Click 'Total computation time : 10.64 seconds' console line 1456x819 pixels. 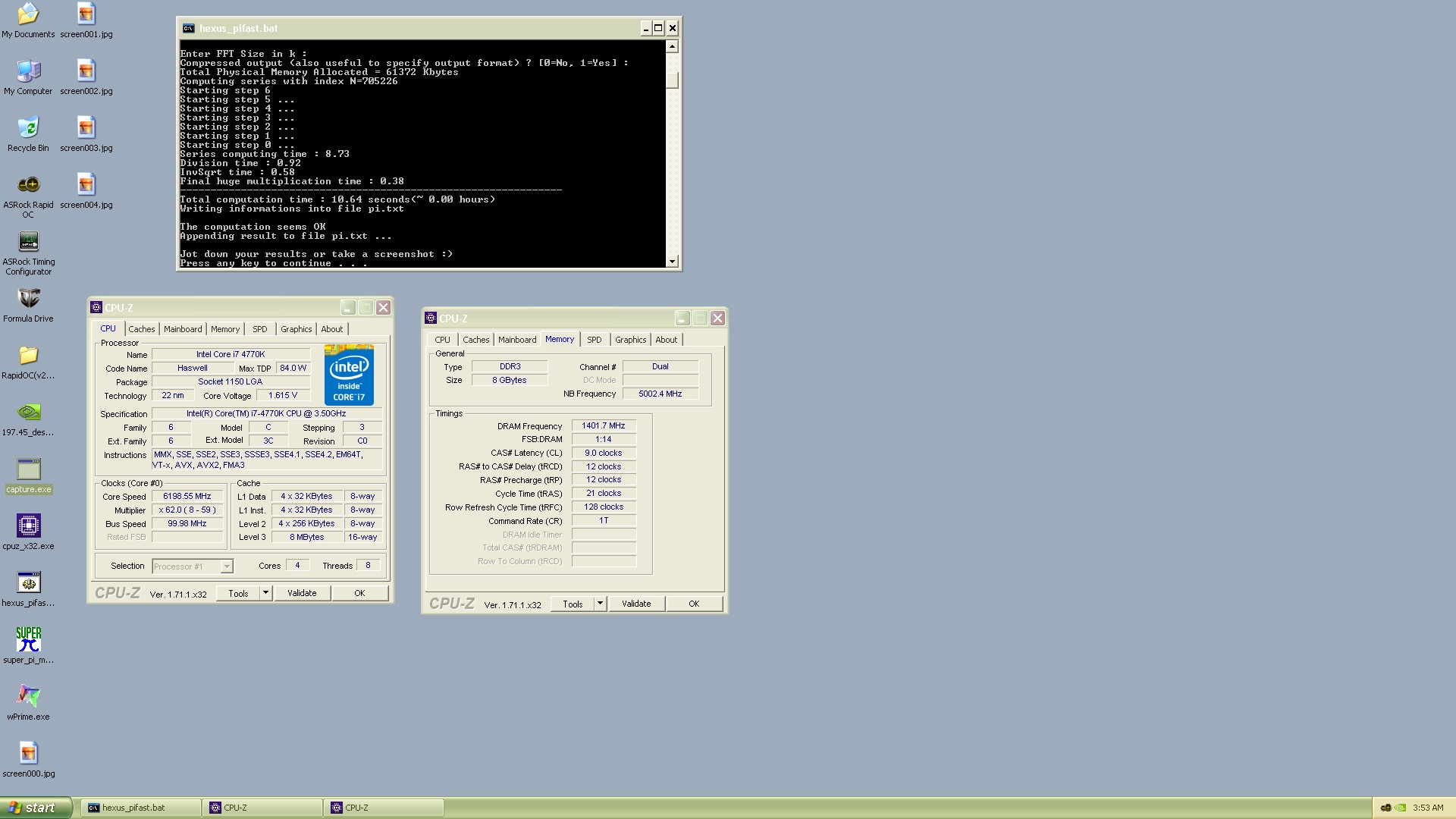tap(337, 199)
